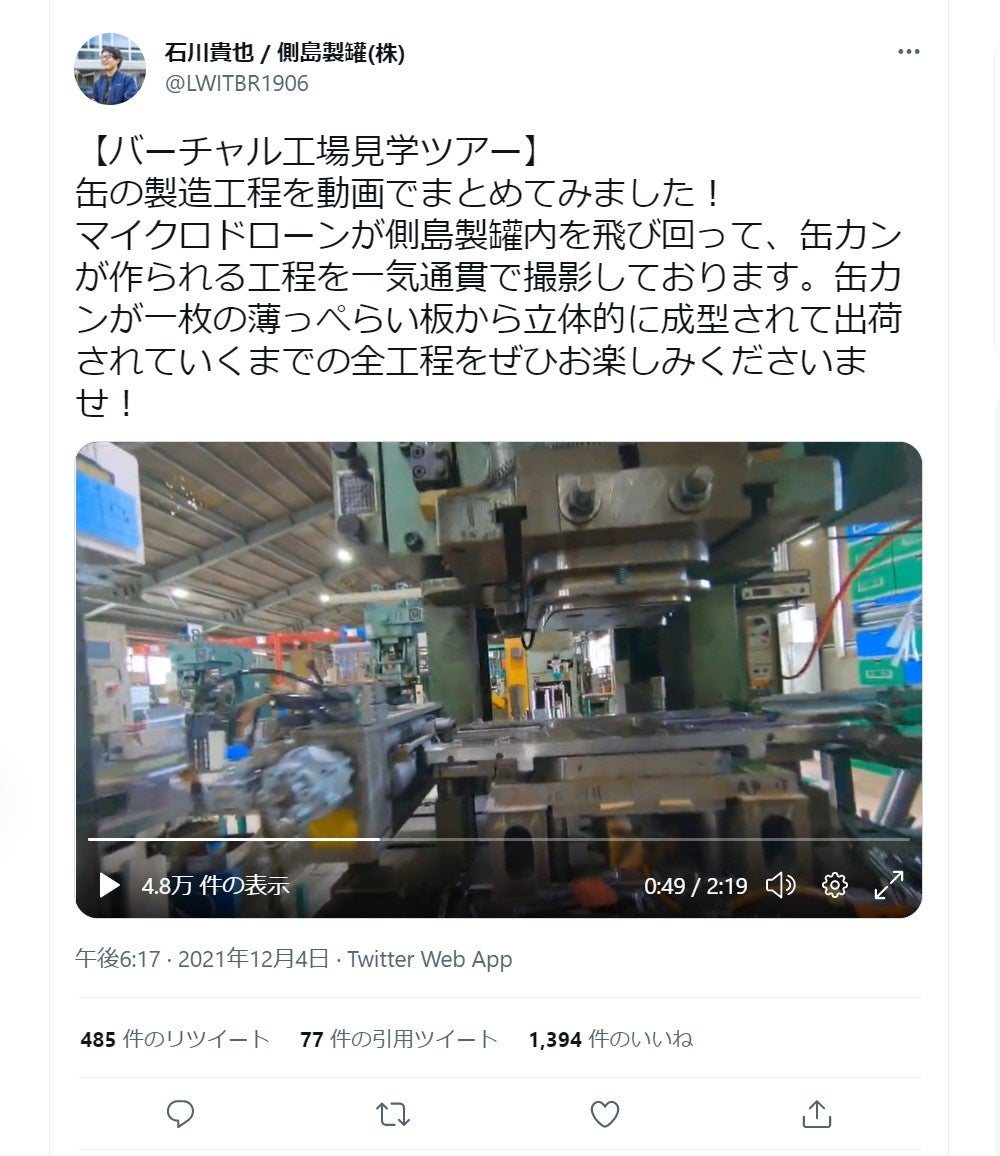The width and height of the screenshot is (1000, 1156).
Task: View the 77 件の引用ツイート list
Action: 399,1039
